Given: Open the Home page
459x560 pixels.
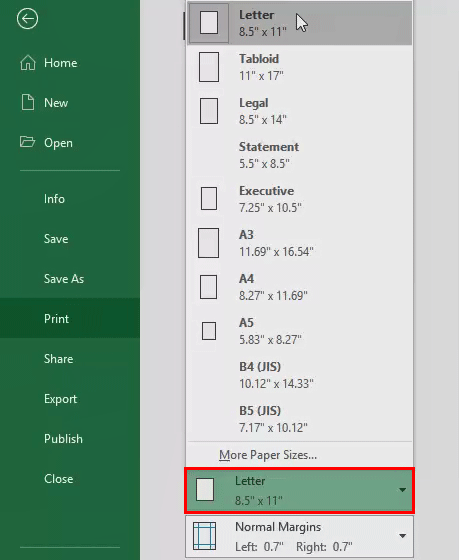Looking at the screenshot, I should click(x=70, y=63).
